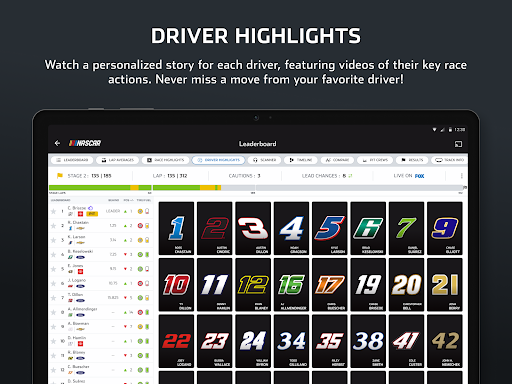
Task: Open the Lap Averages tab
Action: [118, 160]
